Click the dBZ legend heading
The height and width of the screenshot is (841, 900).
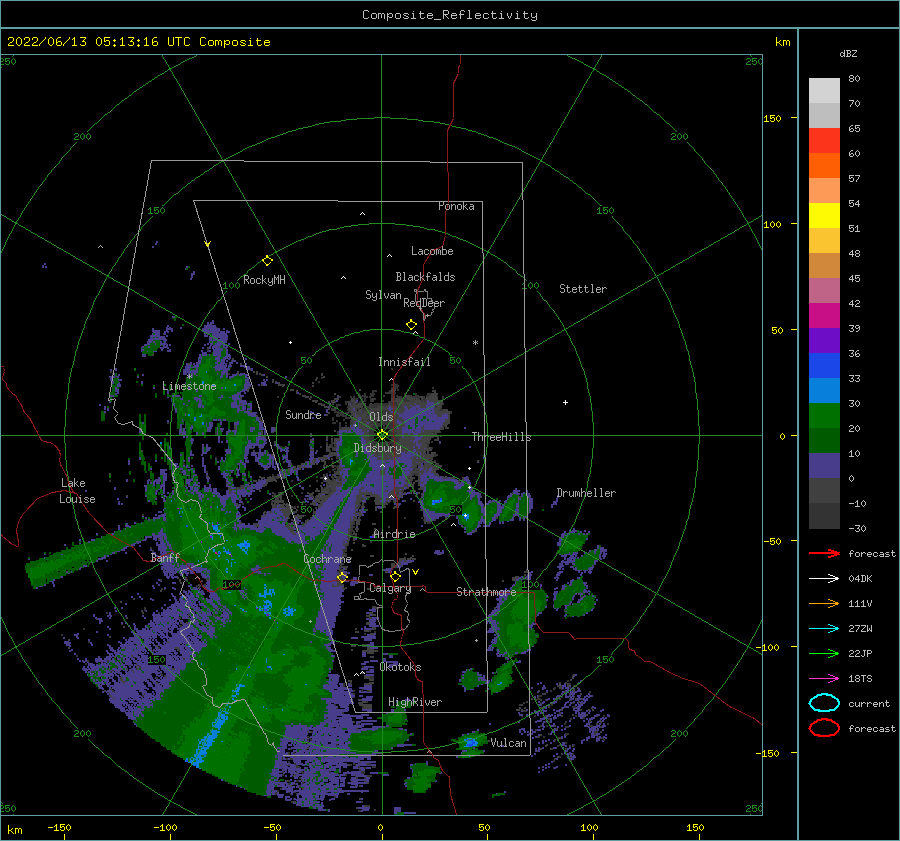(848, 54)
